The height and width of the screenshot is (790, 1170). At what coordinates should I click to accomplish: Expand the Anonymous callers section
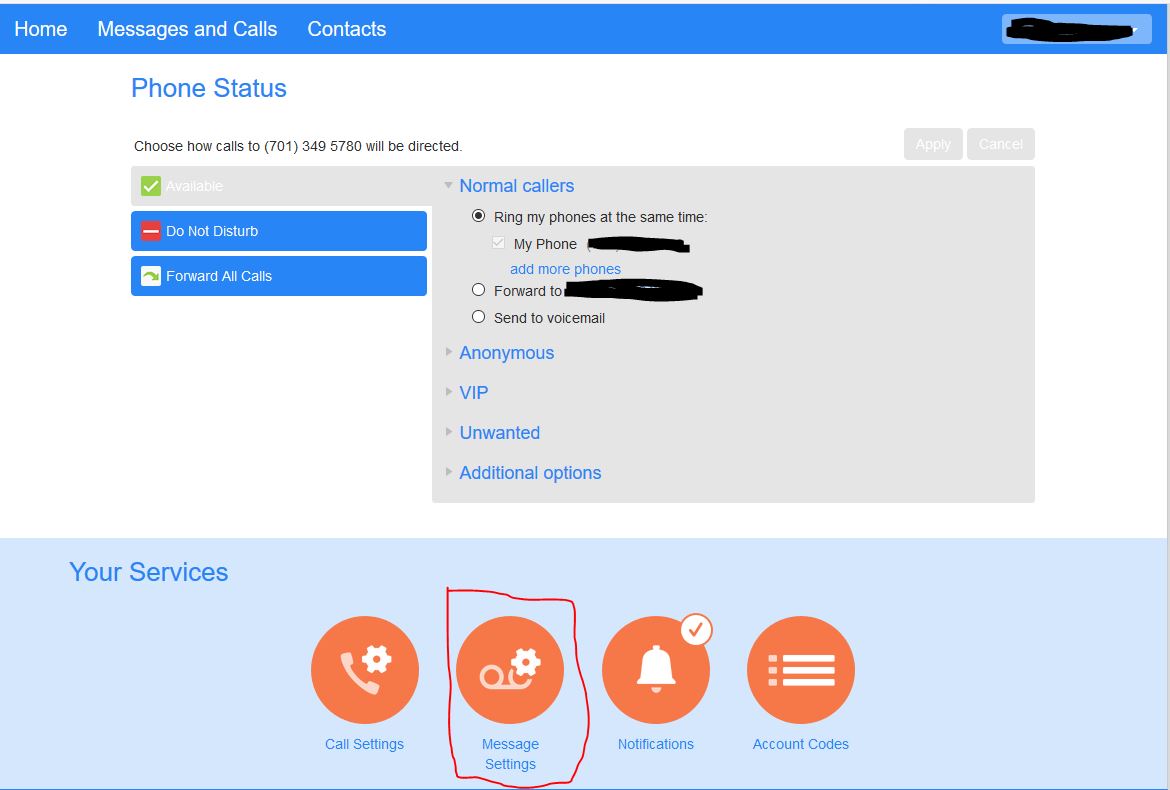point(505,353)
